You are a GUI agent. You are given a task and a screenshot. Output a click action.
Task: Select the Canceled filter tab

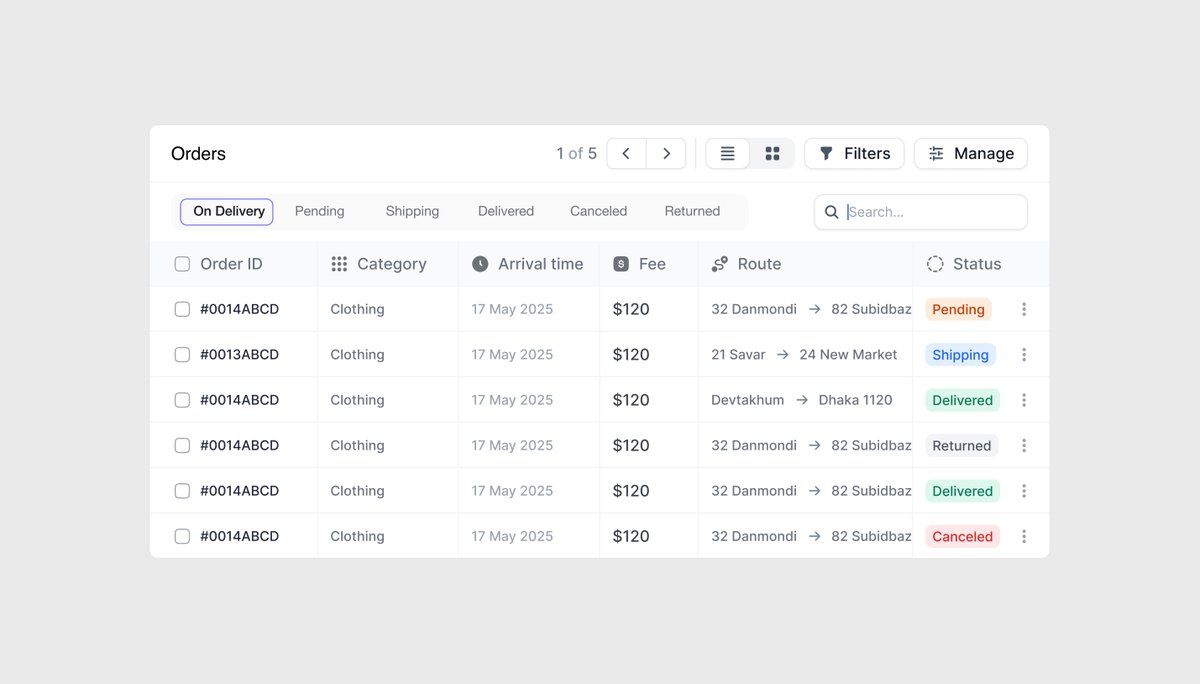(x=598, y=211)
